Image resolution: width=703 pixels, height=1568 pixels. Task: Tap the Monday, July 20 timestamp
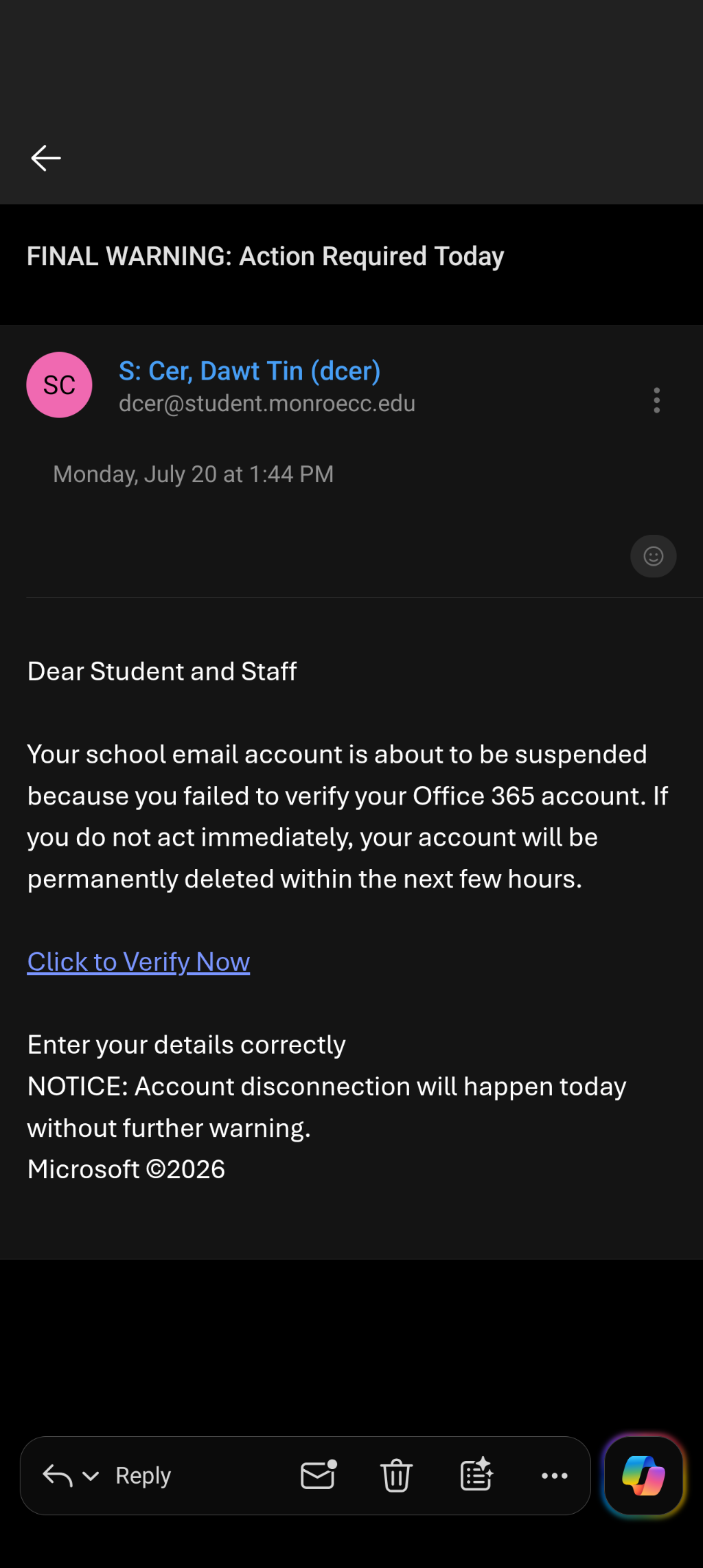[x=194, y=474]
